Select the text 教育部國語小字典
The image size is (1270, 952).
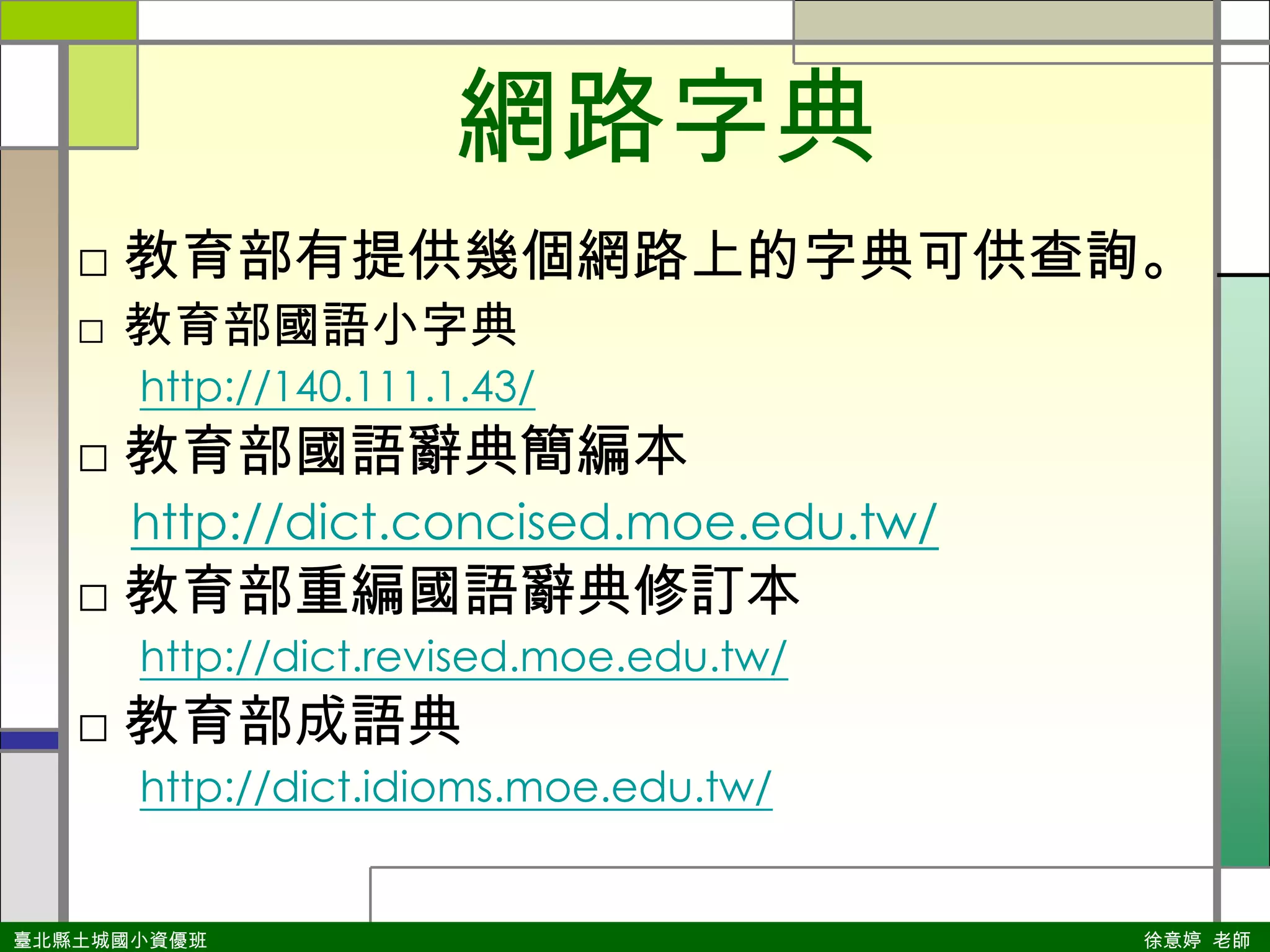[x=321, y=325]
